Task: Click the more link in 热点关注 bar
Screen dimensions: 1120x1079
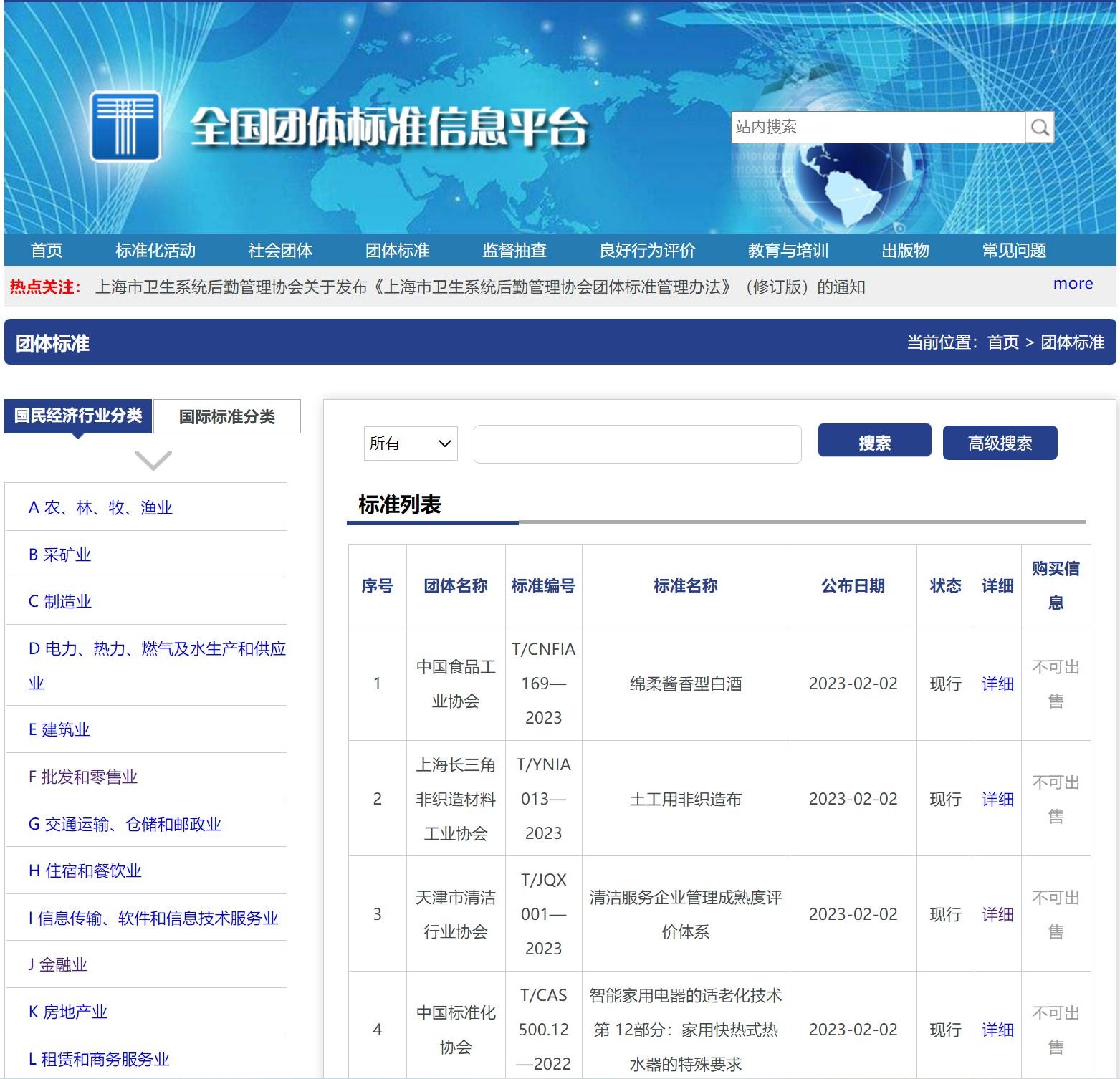Action: click(1073, 284)
